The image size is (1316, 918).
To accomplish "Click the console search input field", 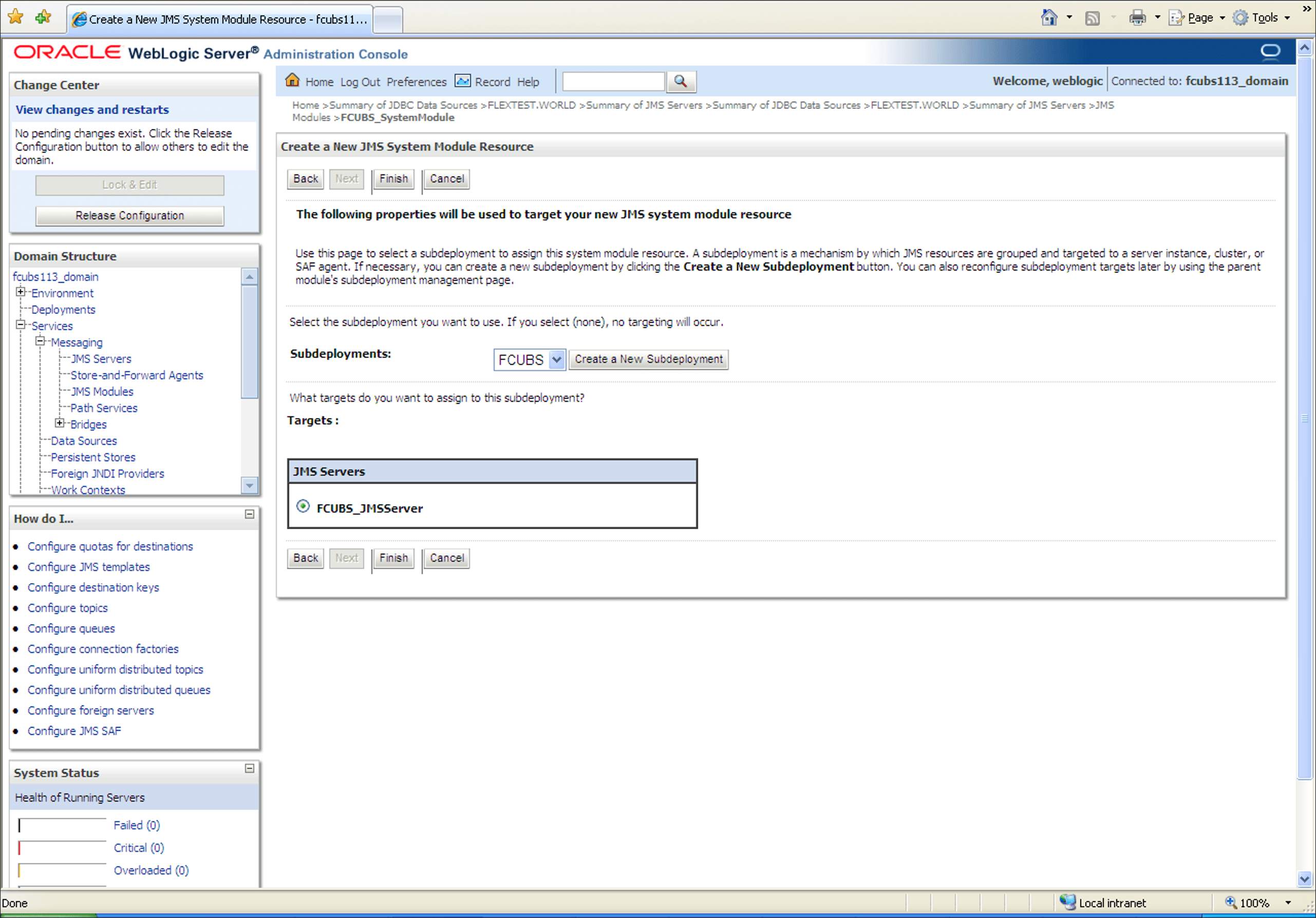I will click(x=613, y=81).
